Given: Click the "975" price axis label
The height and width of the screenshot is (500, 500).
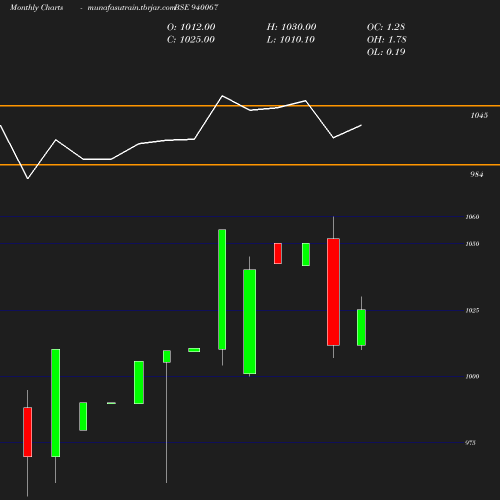Looking at the screenshot, I should click(x=470, y=443).
